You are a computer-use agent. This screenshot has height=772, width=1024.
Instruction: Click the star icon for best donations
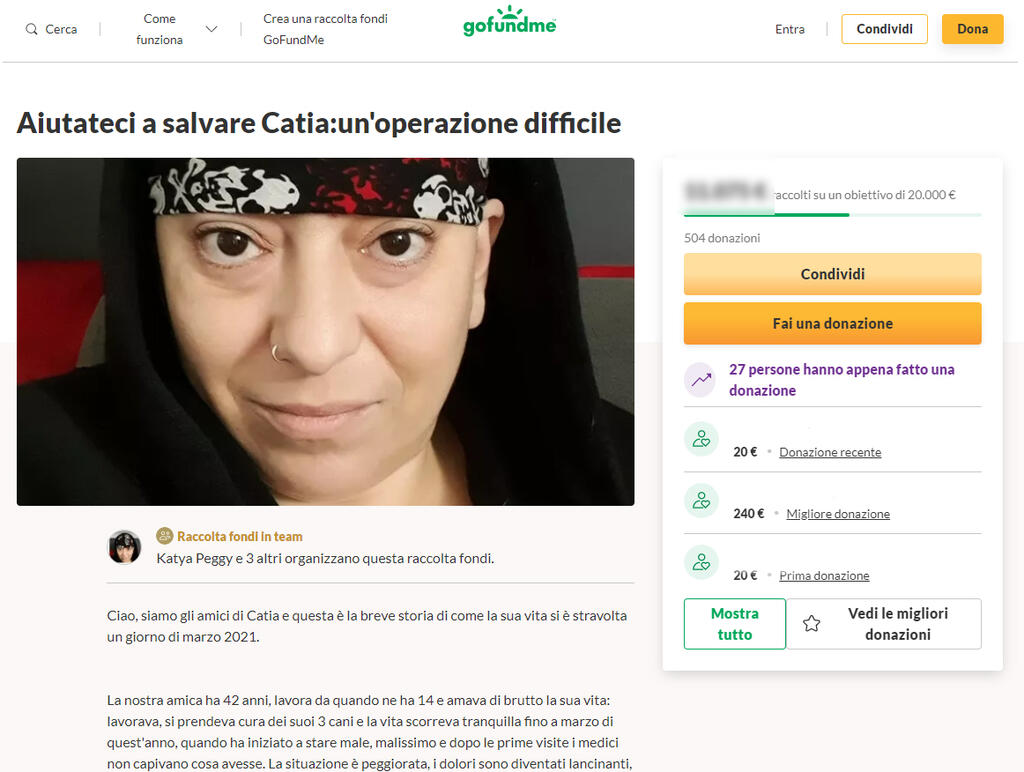pos(811,624)
